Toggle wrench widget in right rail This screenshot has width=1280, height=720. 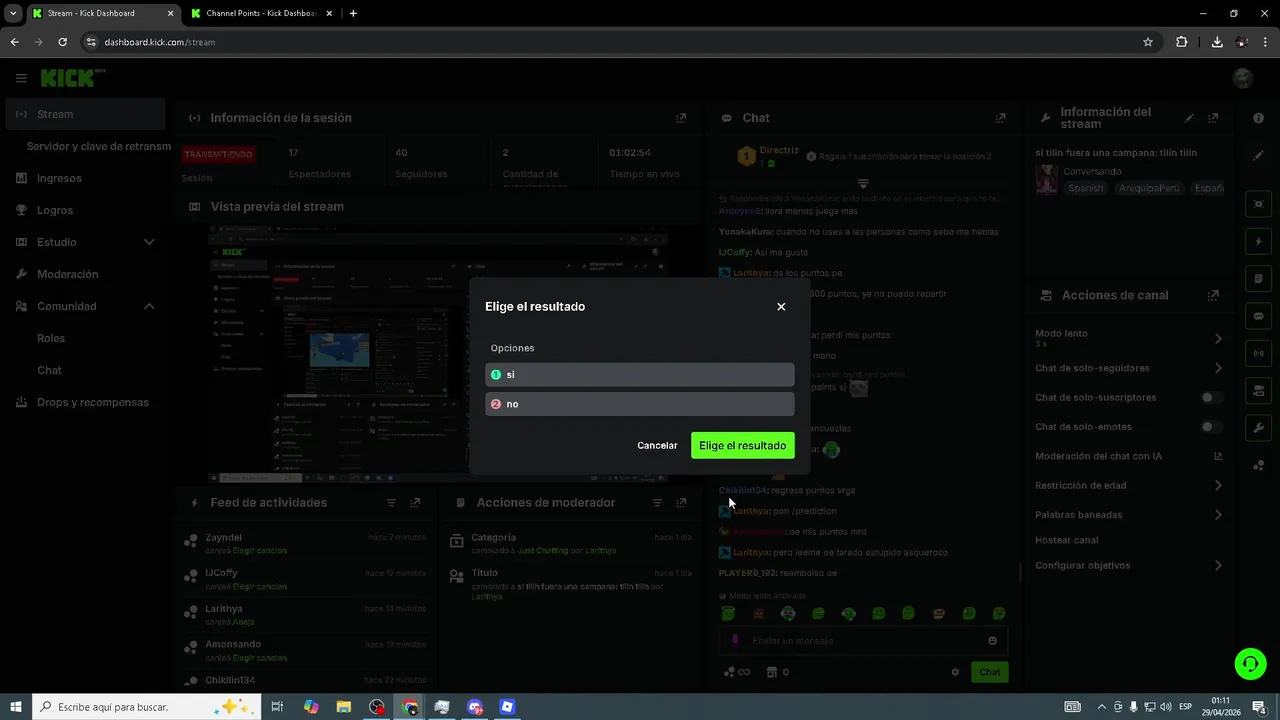(x=1259, y=428)
